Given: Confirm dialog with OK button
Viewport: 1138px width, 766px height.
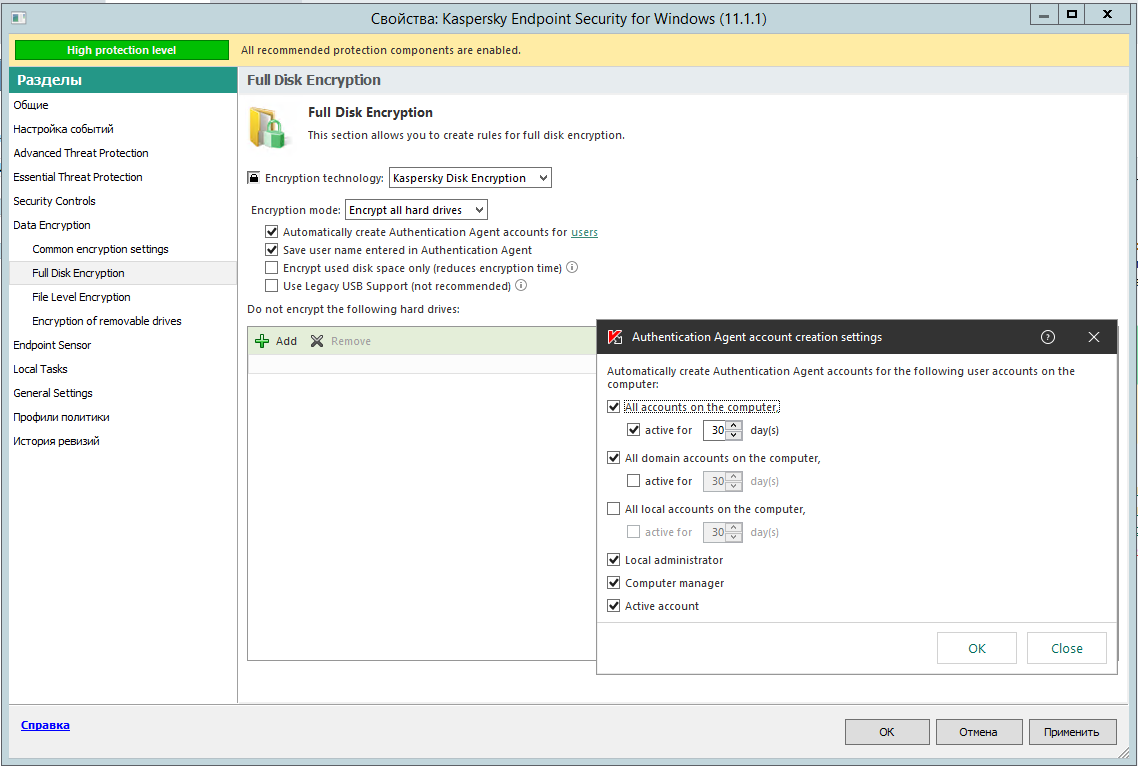Looking at the screenshot, I should tap(977, 648).
